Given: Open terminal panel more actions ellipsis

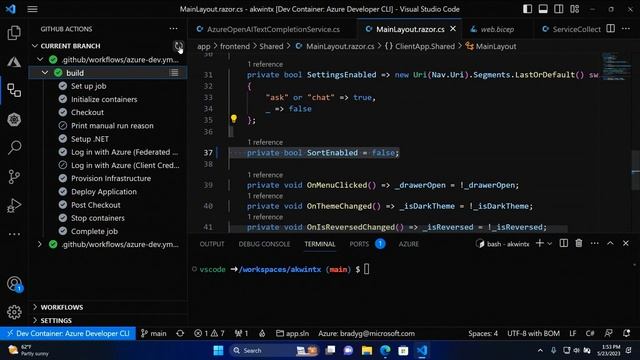Looking at the screenshot, I should [x=594, y=243].
